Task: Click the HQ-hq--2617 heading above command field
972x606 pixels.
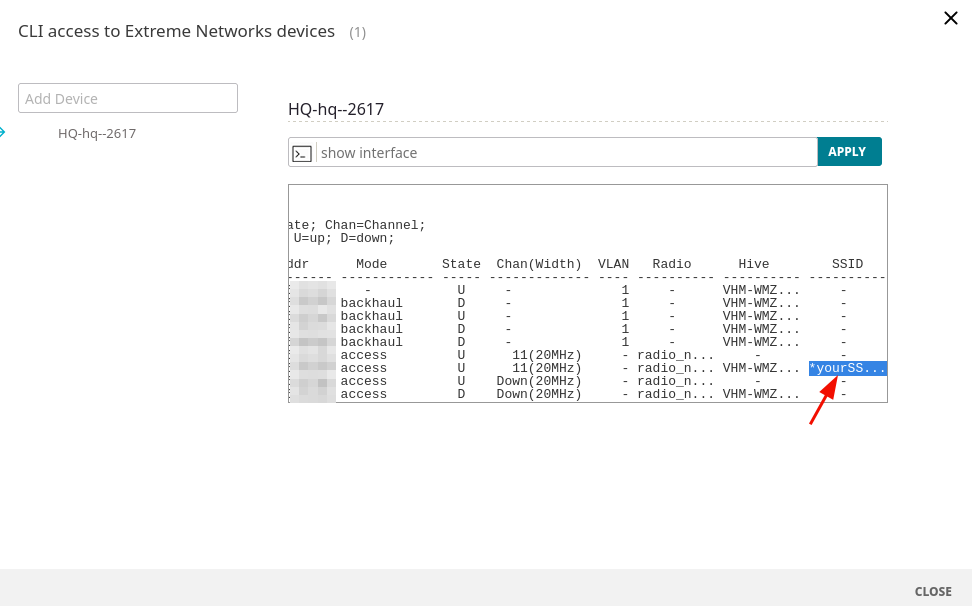Action: [x=336, y=109]
